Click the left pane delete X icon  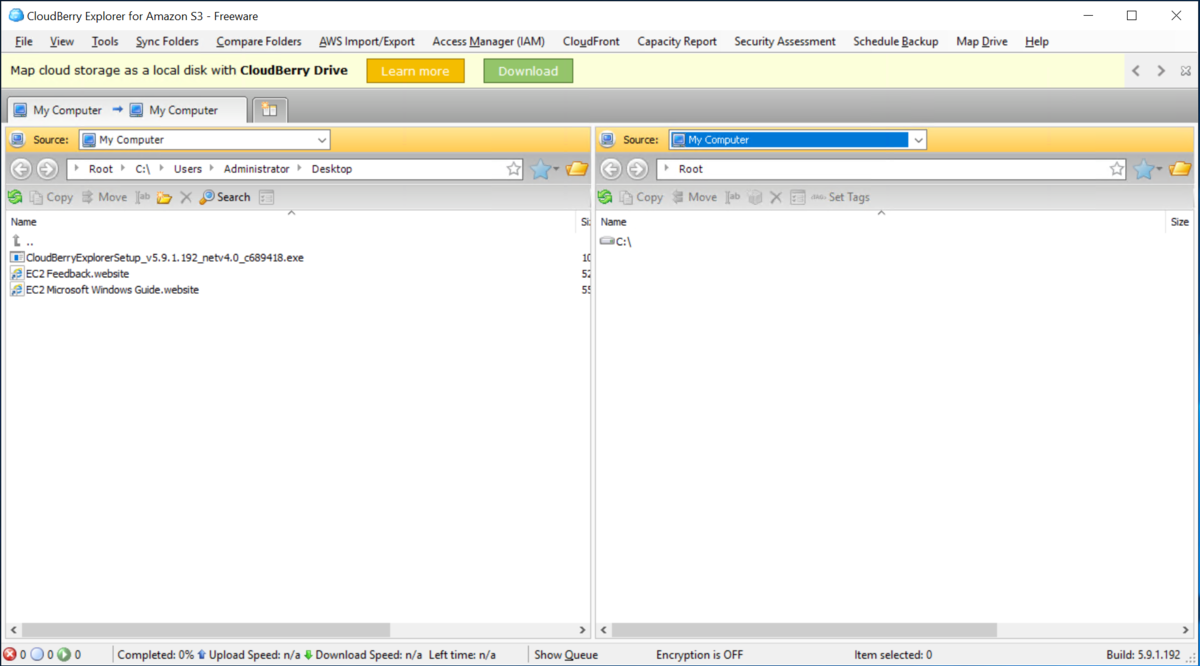pyautogui.click(x=185, y=197)
